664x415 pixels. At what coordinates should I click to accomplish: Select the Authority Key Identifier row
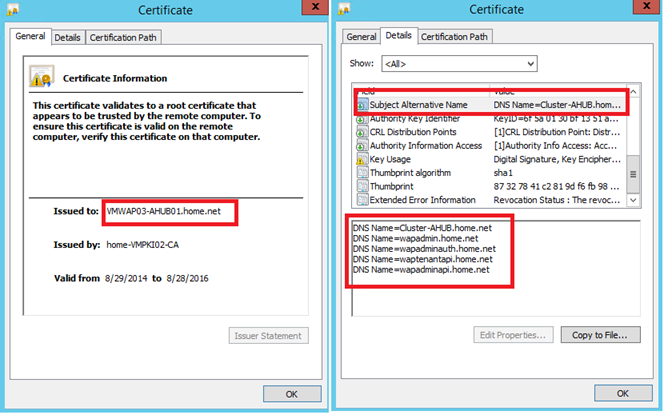point(490,119)
